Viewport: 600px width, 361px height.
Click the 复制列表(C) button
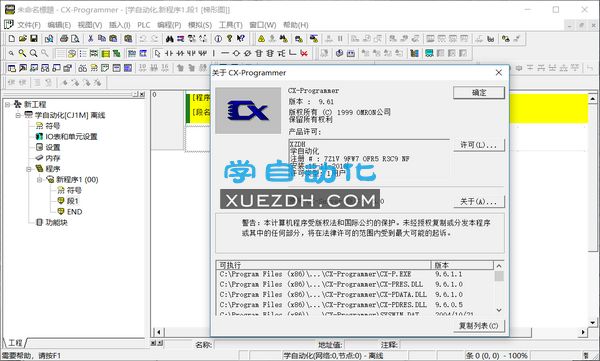point(479,326)
